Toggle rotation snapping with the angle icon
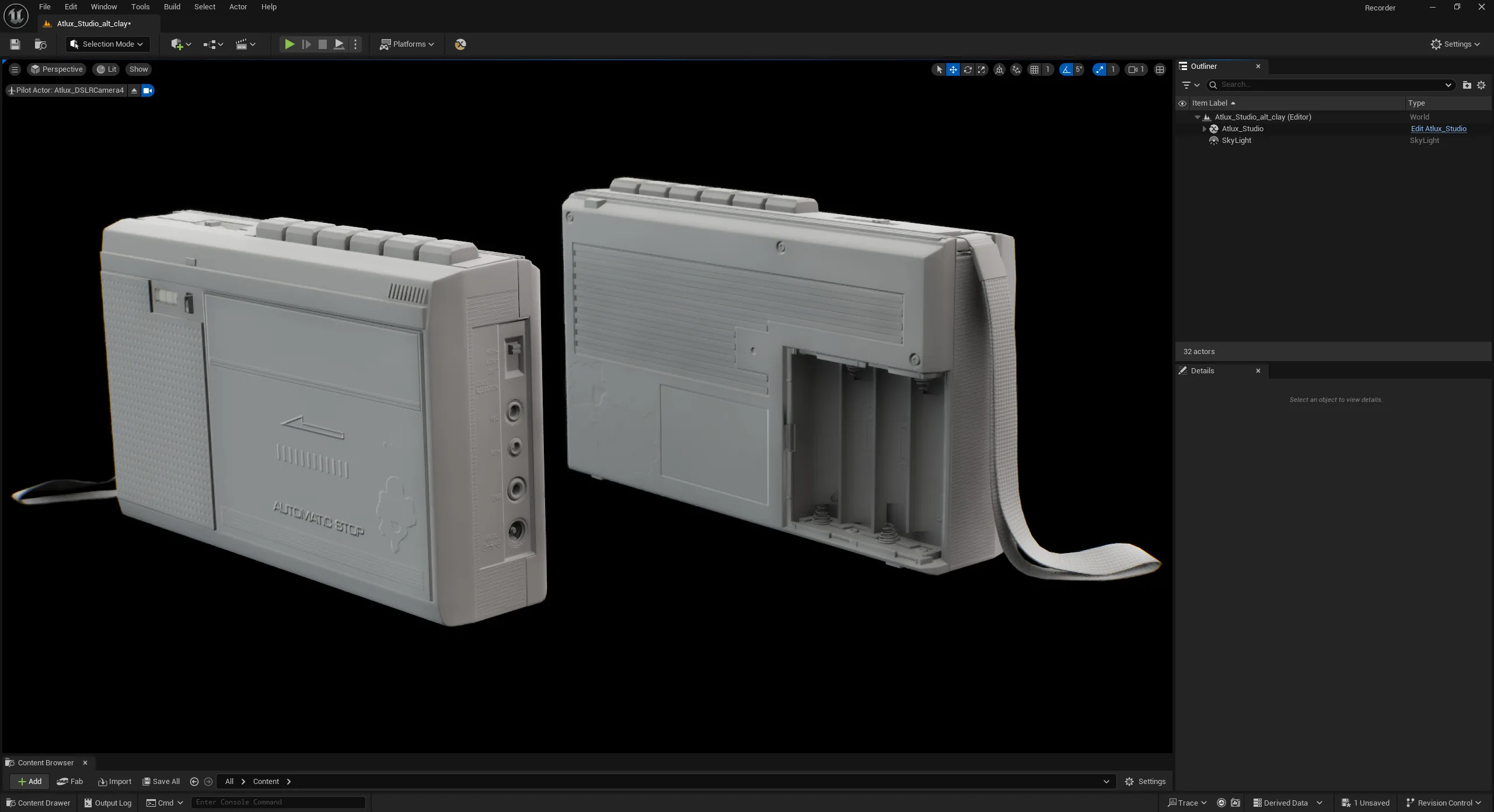Image resolution: width=1494 pixels, height=812 pixels. 1066,69
